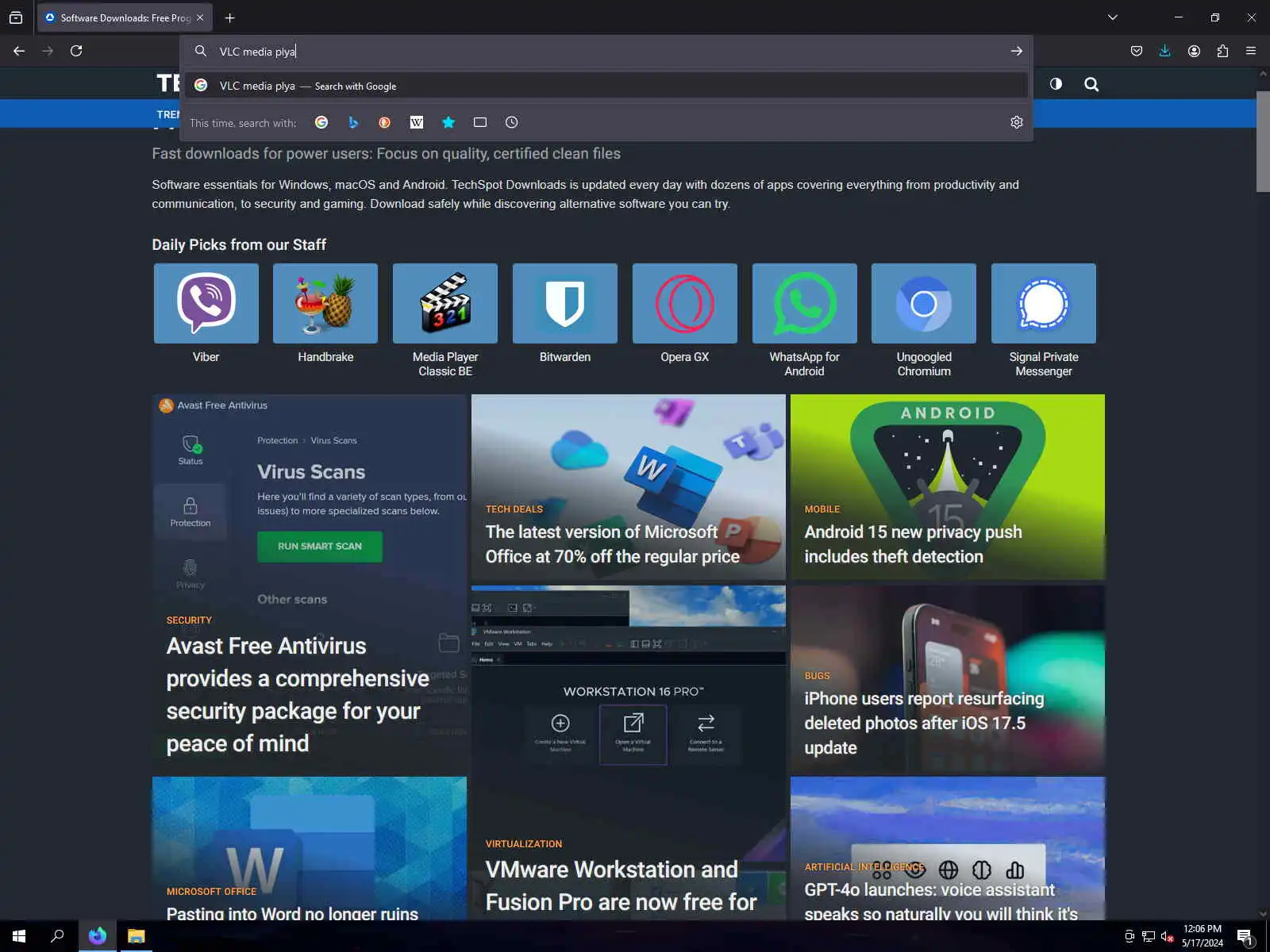1270x952 pixels.
Task: Save page to Pocket
Action: [1137, 51]
